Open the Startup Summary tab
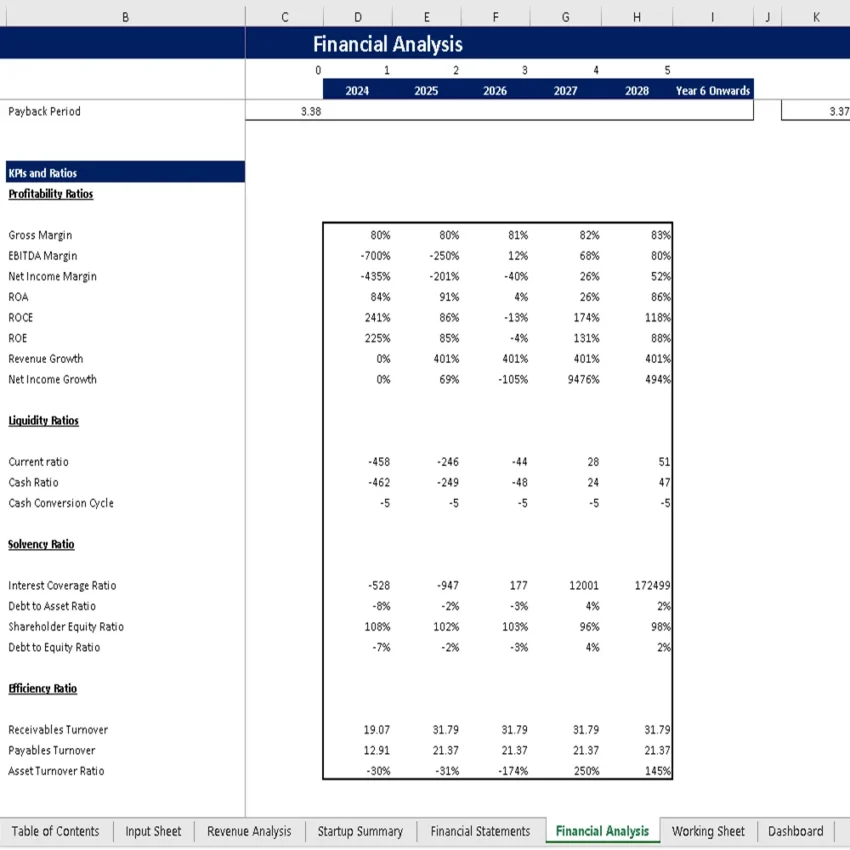The height and width of the screenshot is (850, 850). 360,831
